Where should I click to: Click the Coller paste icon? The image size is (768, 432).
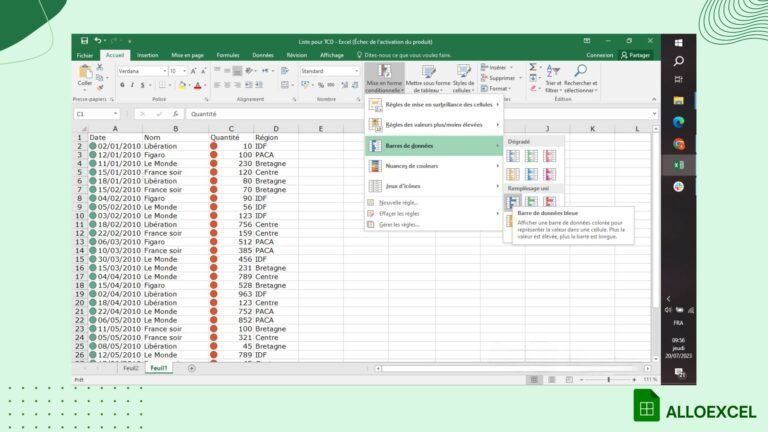point(84,76)
